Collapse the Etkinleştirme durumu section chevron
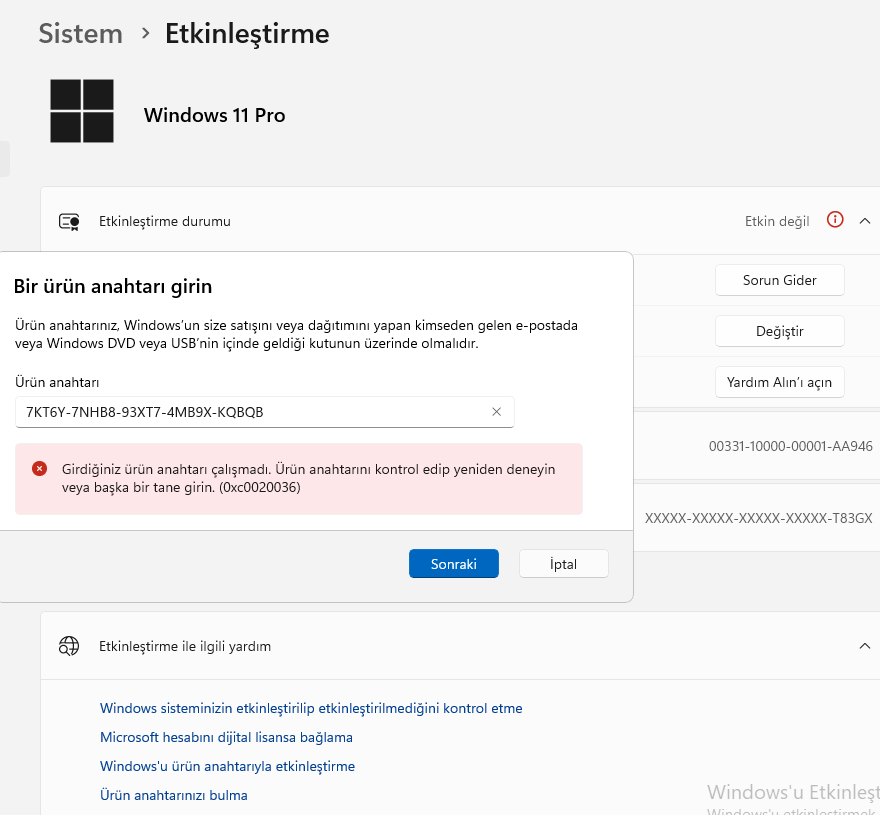 (864, 221)
